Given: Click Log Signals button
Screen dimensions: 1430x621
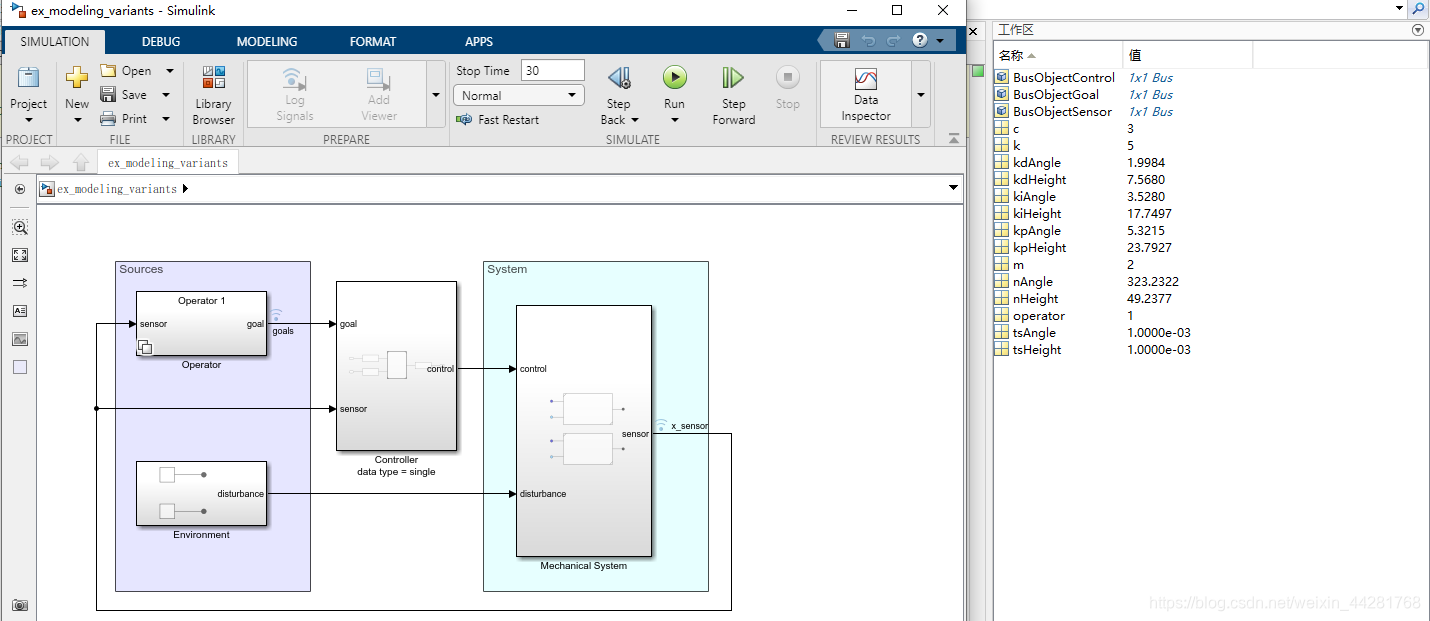Looking at the screenshot, I should pos(294,95).
